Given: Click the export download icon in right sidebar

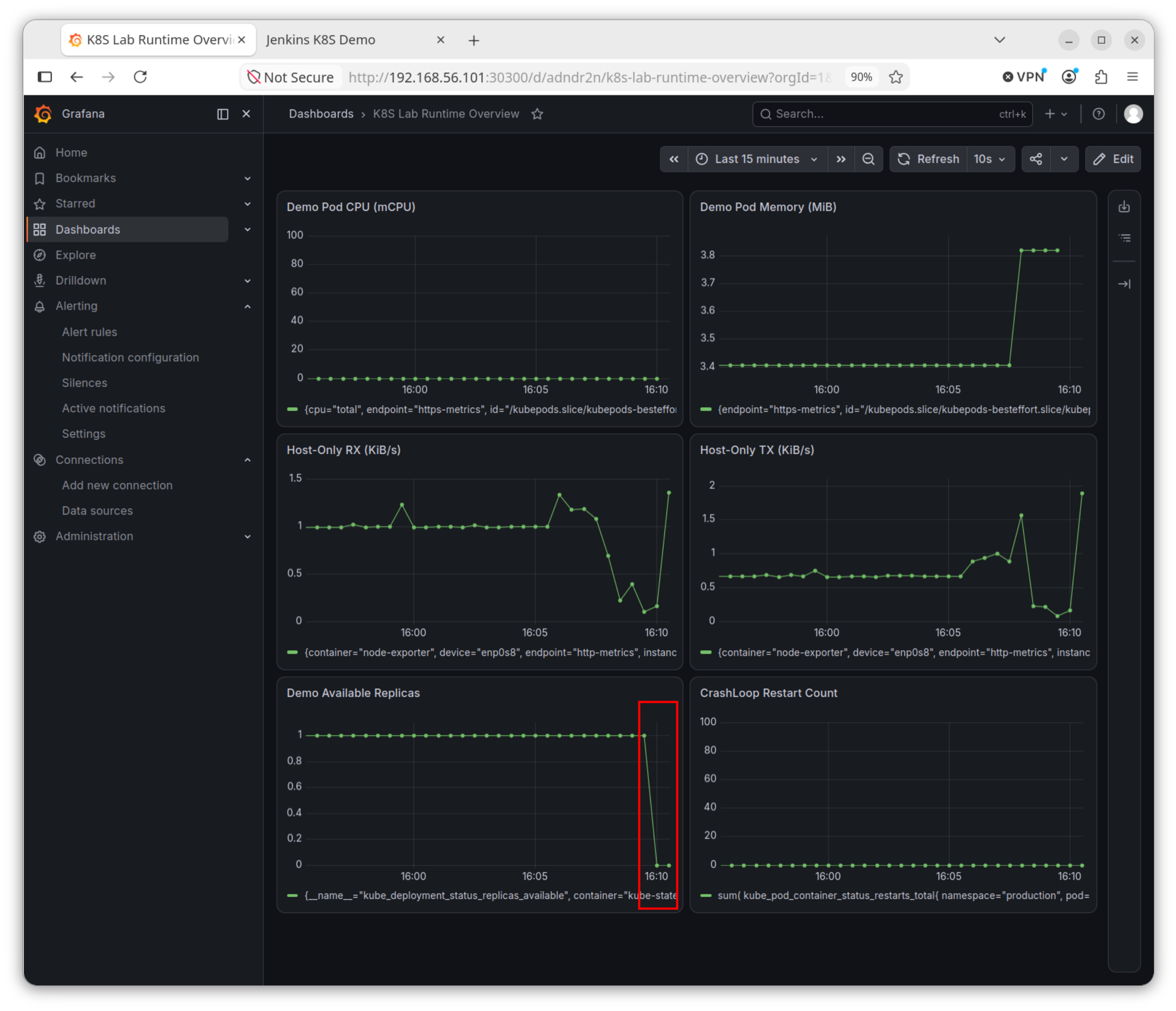Looking at the screenshot, I should pyautogui.click(x=1124, y=207).
